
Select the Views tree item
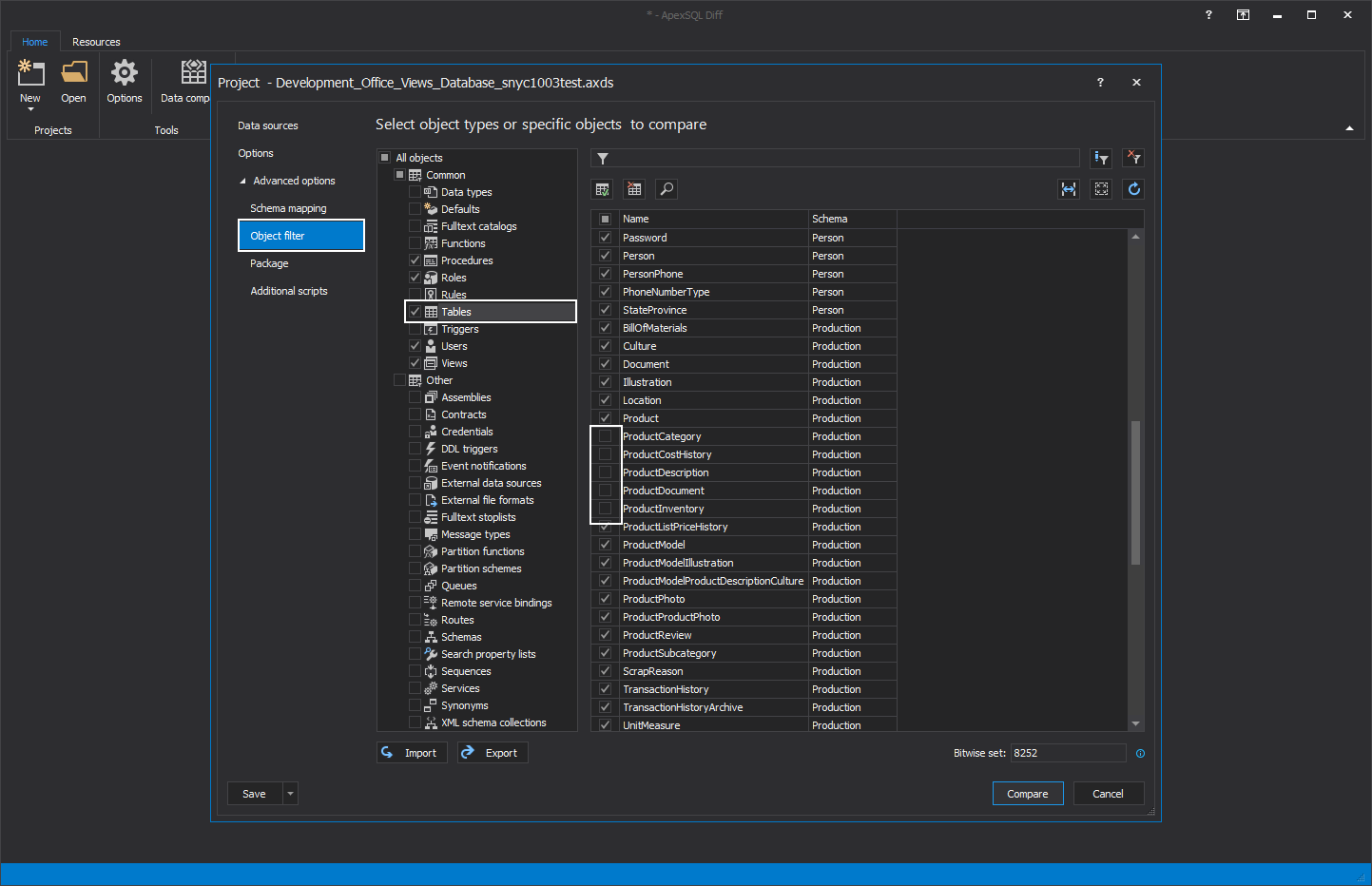coord(454,363)
